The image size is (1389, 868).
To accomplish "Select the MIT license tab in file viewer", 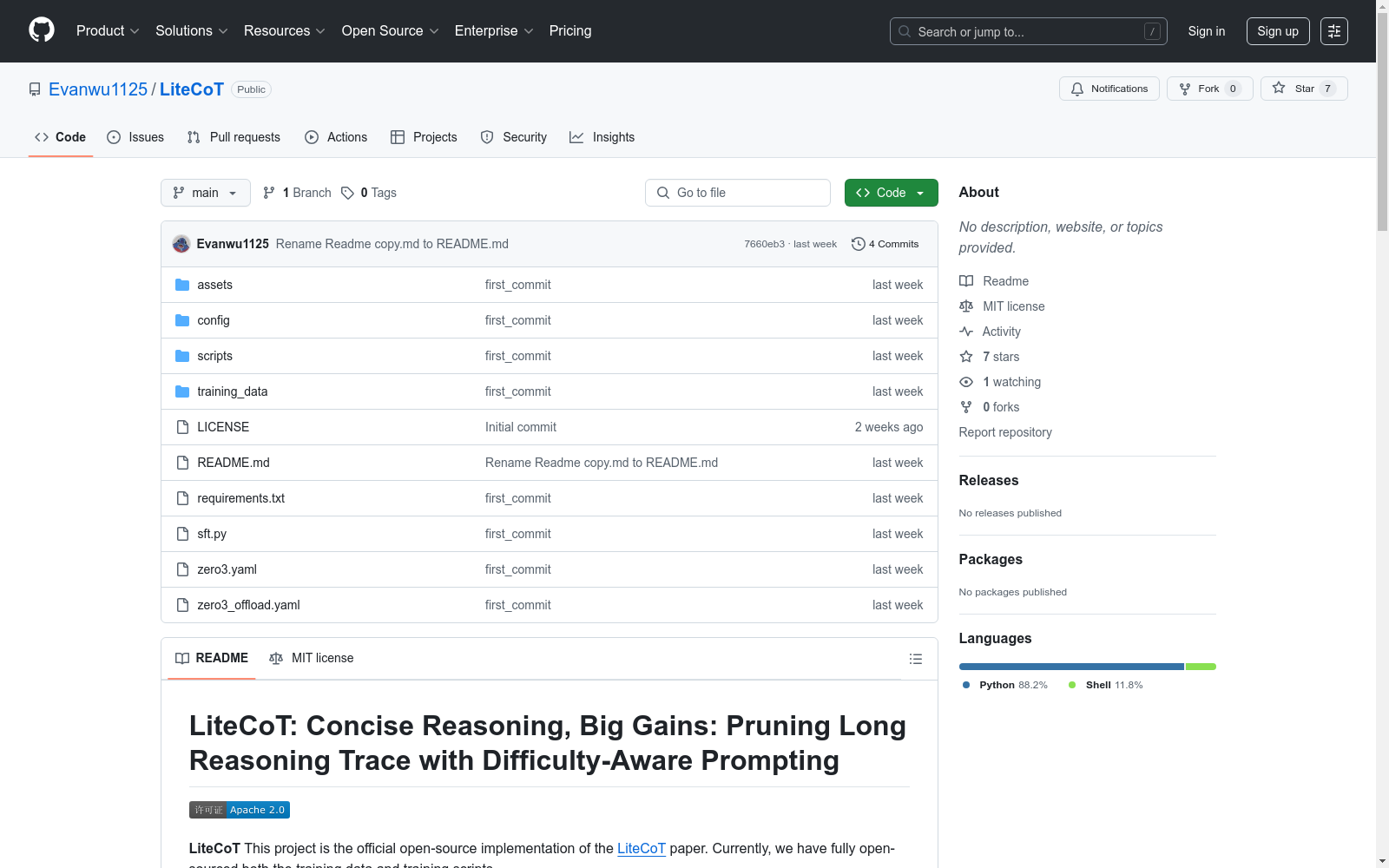I will [x=312, y=658].
